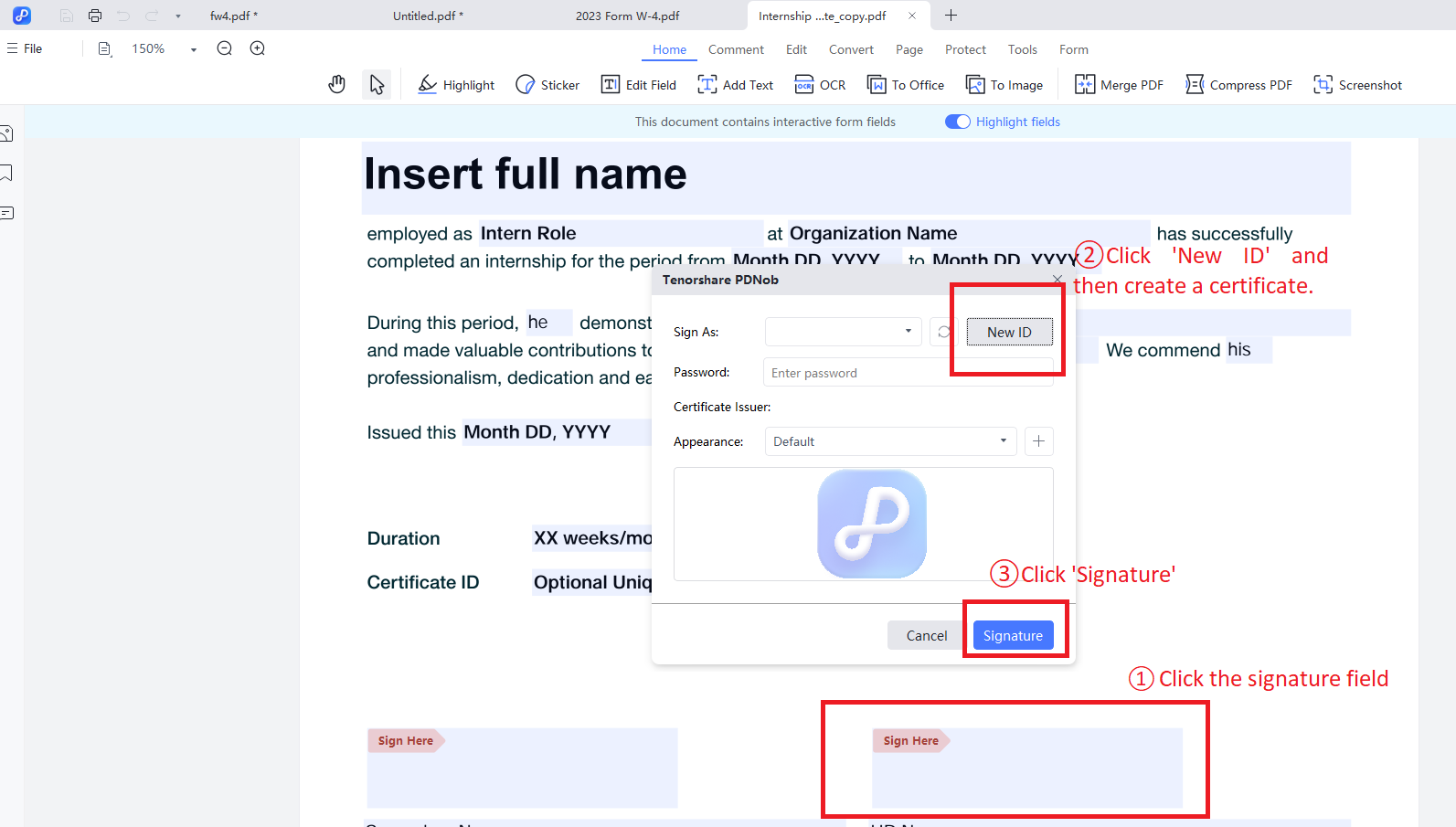1456x827 pixels.
Task: Click the blue Signature button
Action: coord(1013,635)
